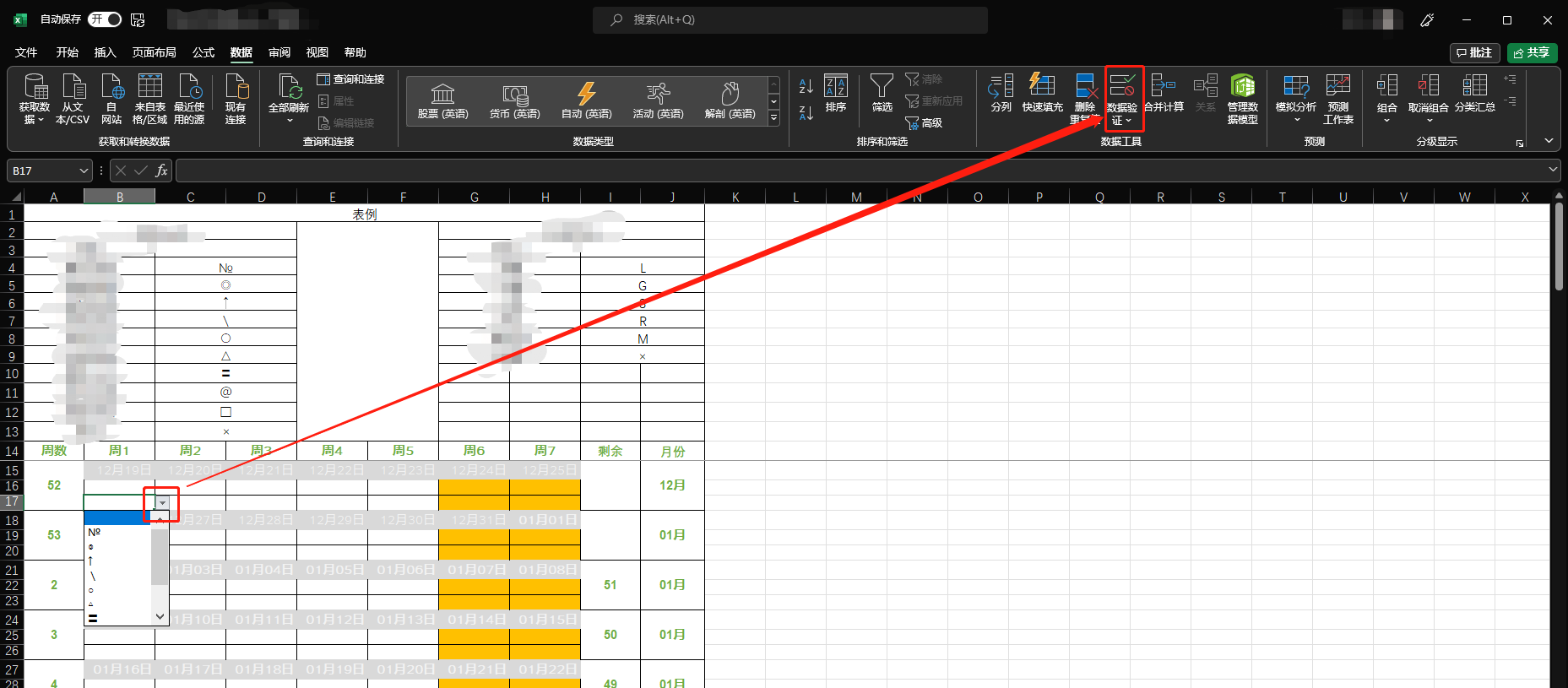Switch to the 公式 tab
This screenshot has width=1568, height=688.
pos(203,52)
